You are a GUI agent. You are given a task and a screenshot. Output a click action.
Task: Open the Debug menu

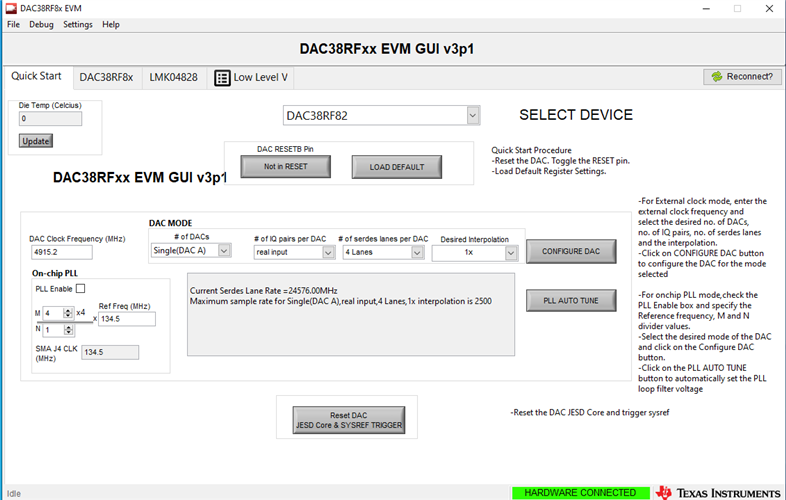41,25
